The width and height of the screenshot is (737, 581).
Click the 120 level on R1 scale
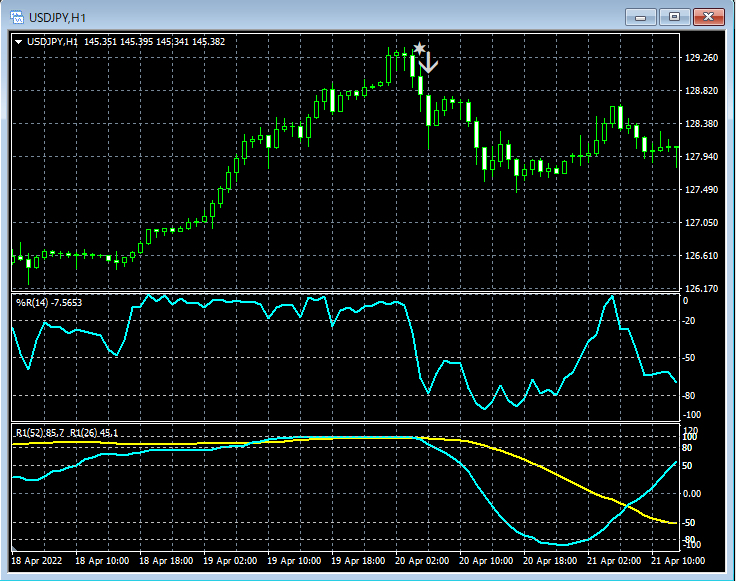click(x=691, y=430)
